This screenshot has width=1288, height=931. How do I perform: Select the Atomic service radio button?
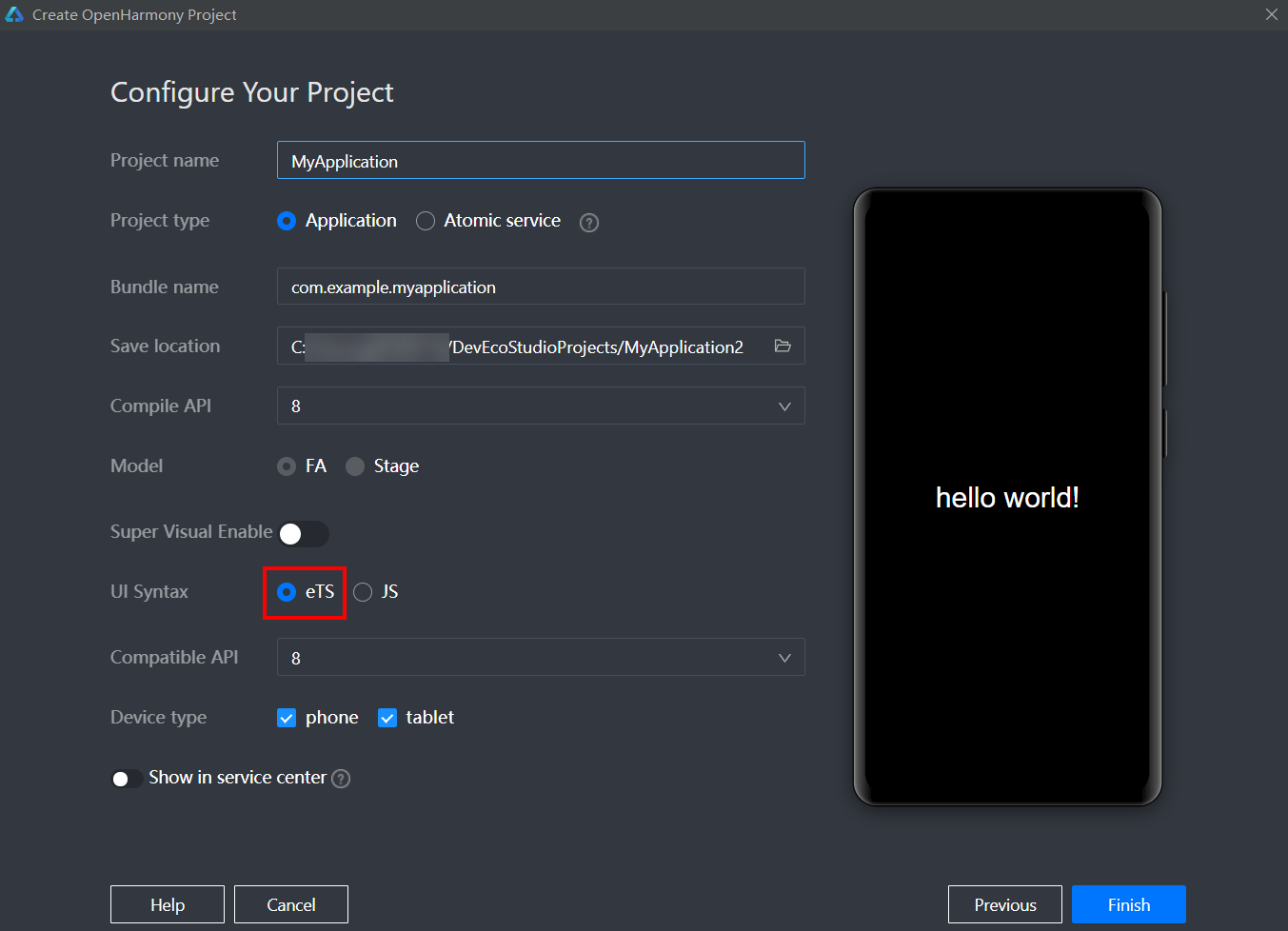point(426,221)
